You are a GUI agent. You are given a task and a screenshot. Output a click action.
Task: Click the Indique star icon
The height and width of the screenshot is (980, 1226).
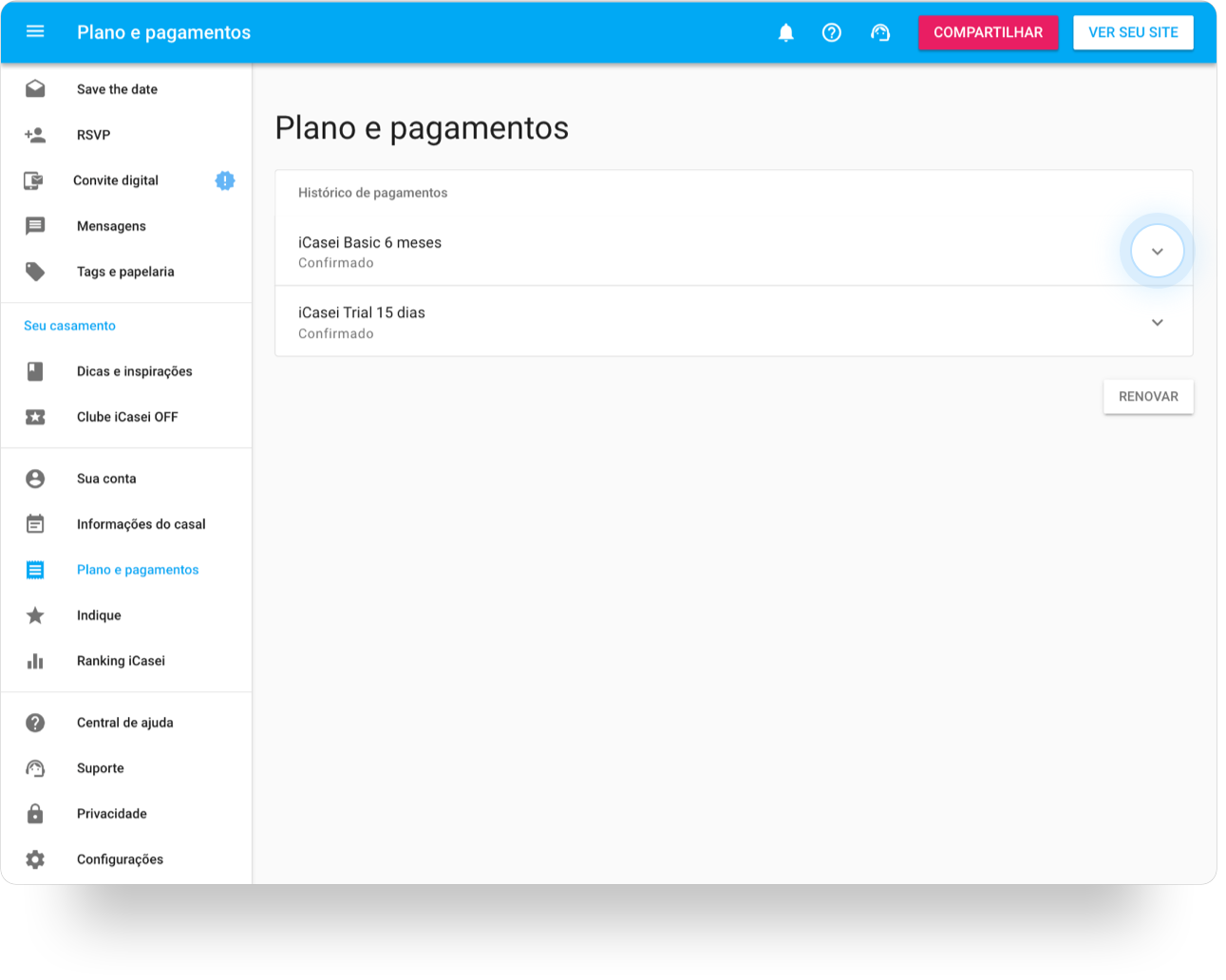(x=35, y=615)
